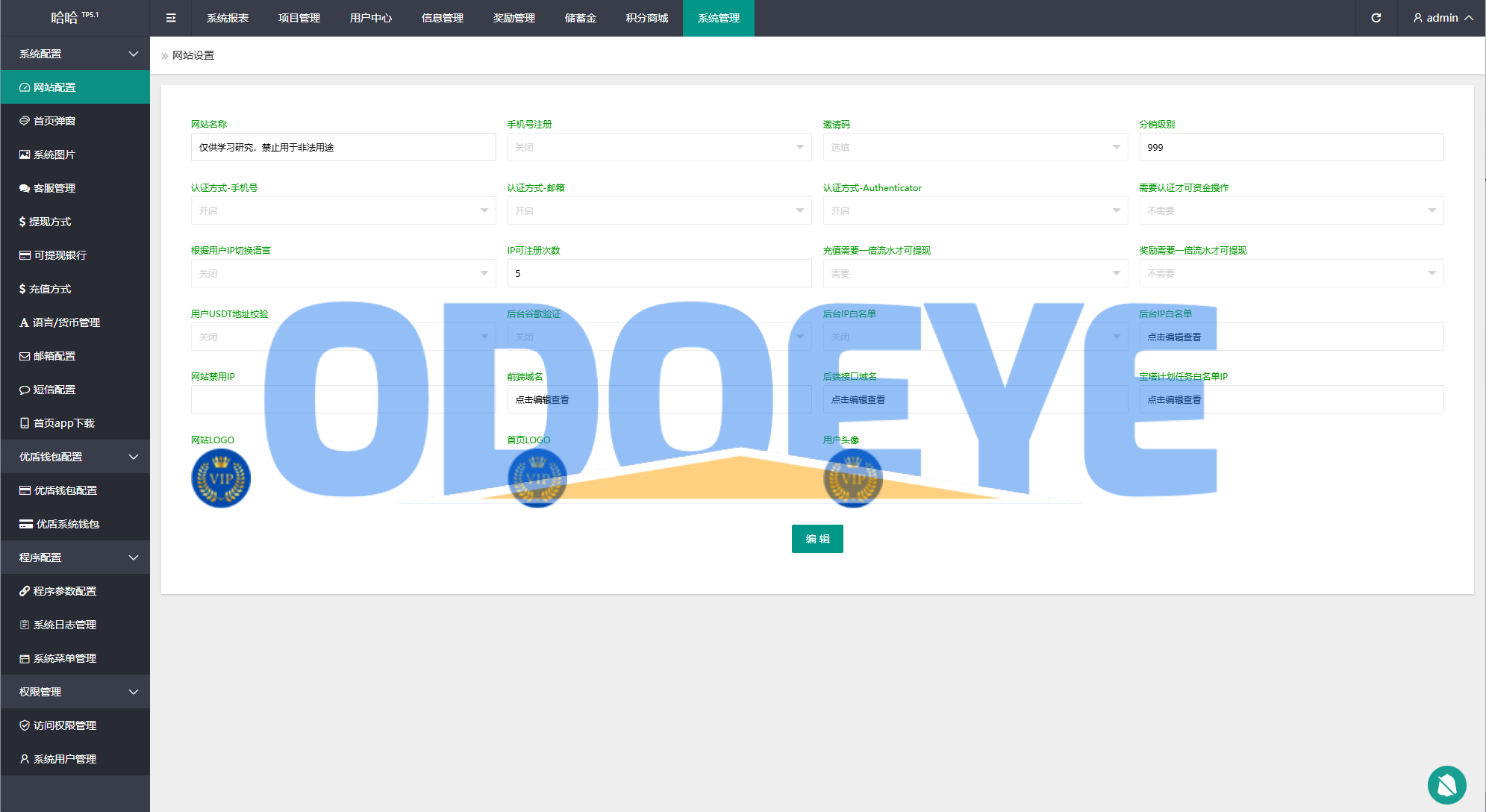Open 访问权限管理 sidebar item
The image size is (1486, 812).
tap(65, 725)
